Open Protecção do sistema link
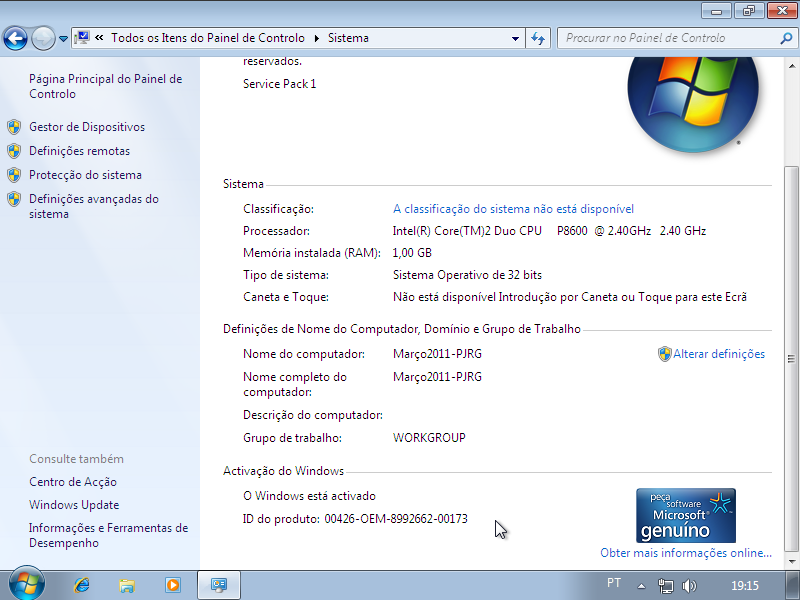 (85, 174)
